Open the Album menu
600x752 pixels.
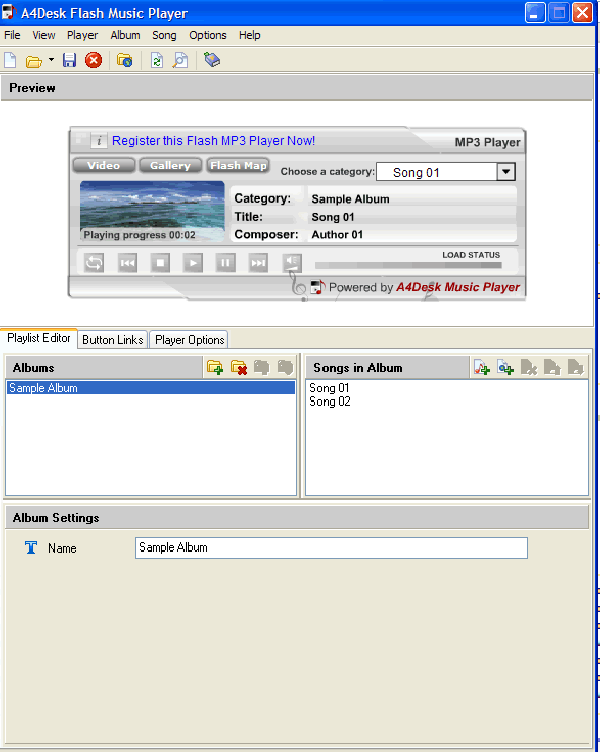click(x=125, y=35)
